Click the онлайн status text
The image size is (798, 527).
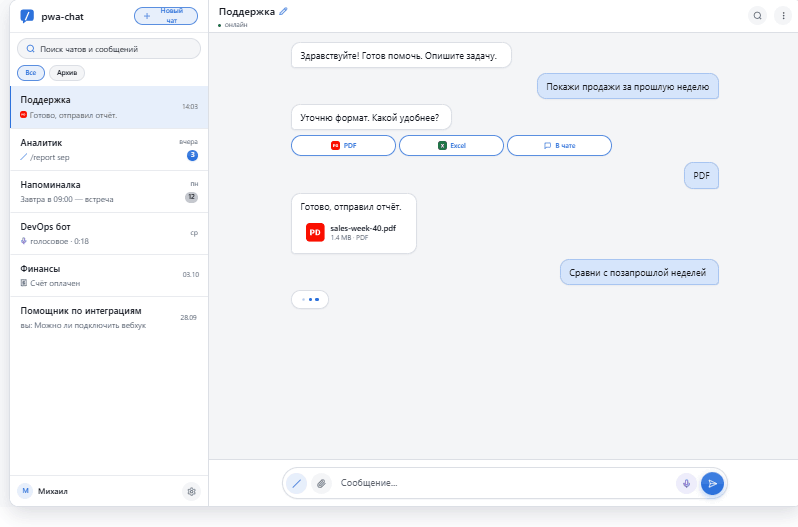tap(236, 24)
